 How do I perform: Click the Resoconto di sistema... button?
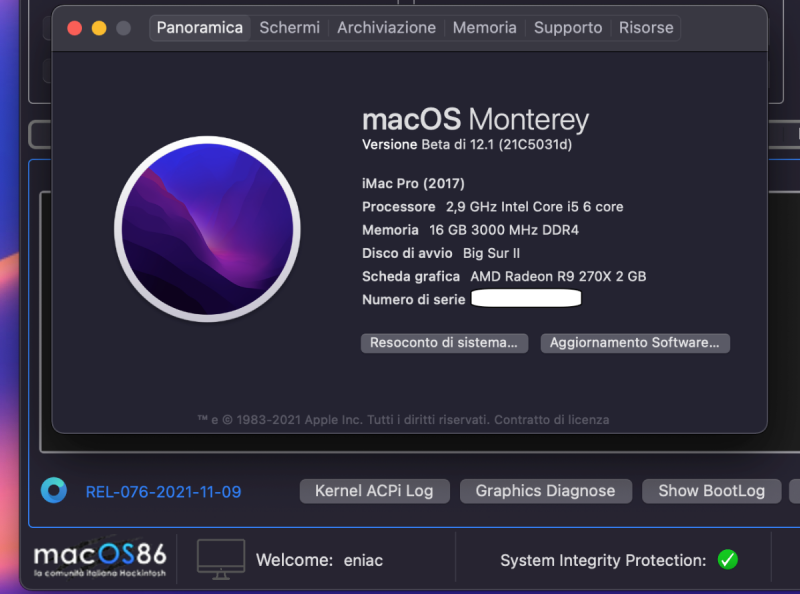tap(444, 343)
